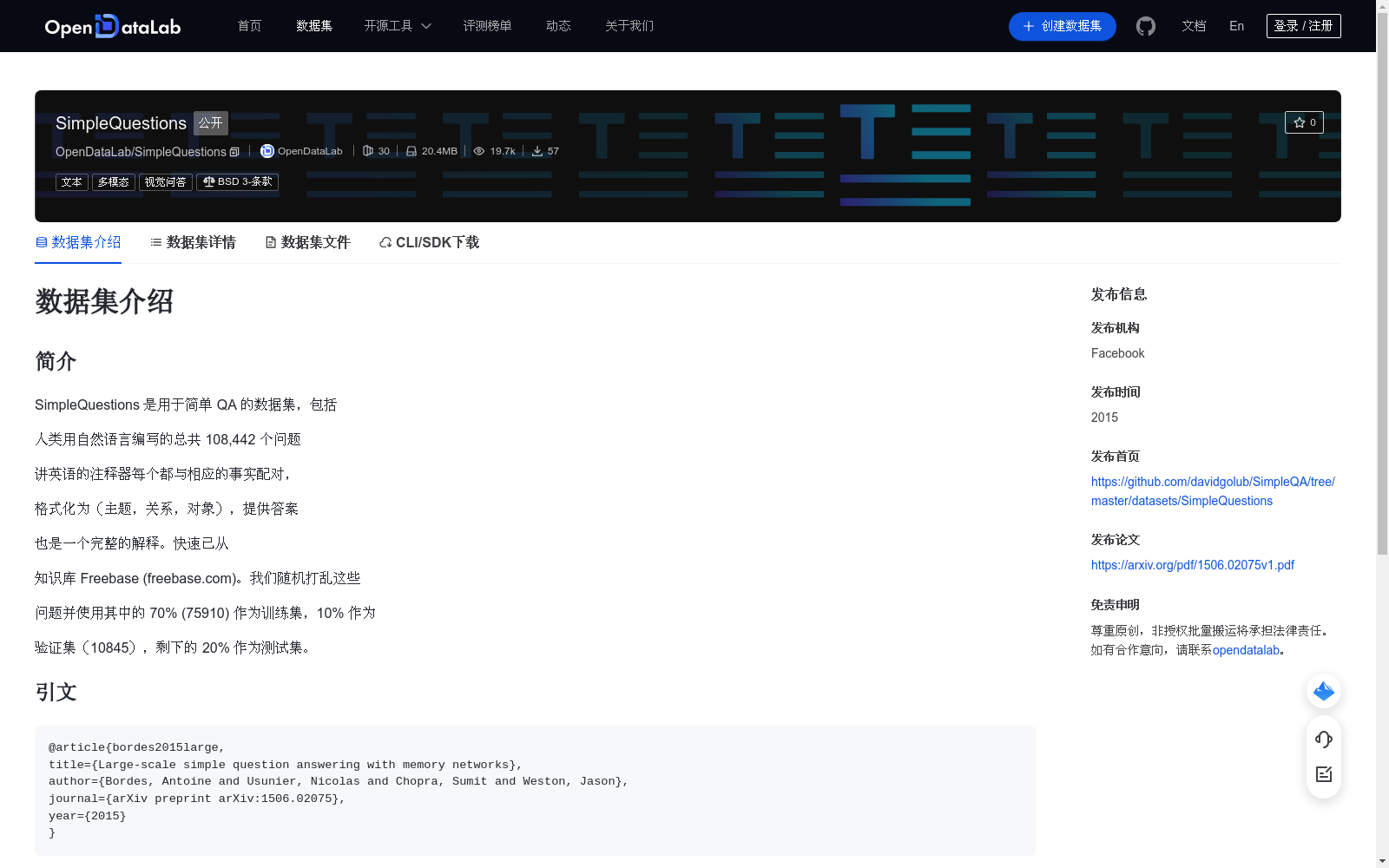Viewport: 1389px width, 868px height.
Task: Click the 文本 tag
Action: coord(72,181)
